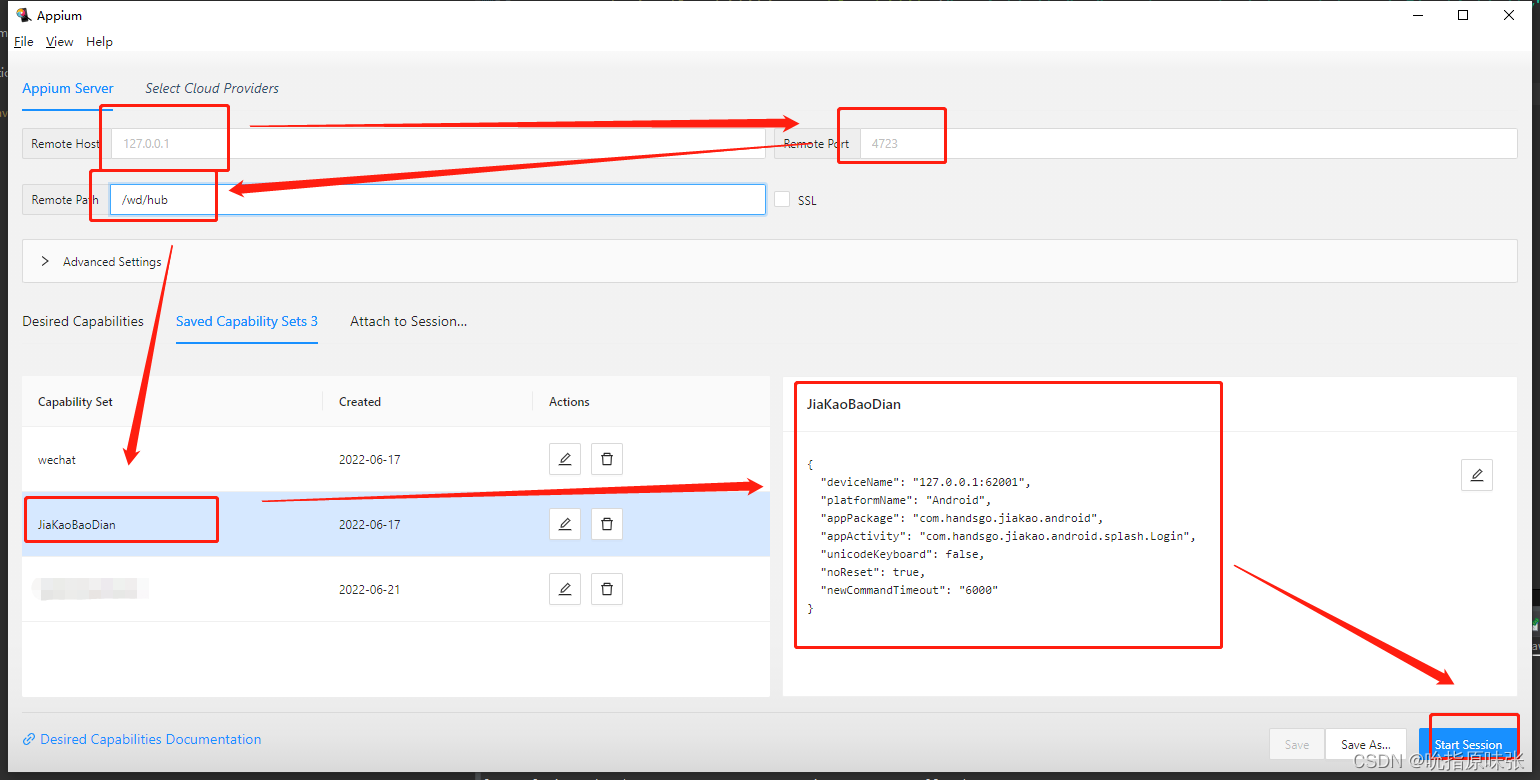Open Attach to Session tab
This screenshot has height=780, width=1540.
coord(408,321)
